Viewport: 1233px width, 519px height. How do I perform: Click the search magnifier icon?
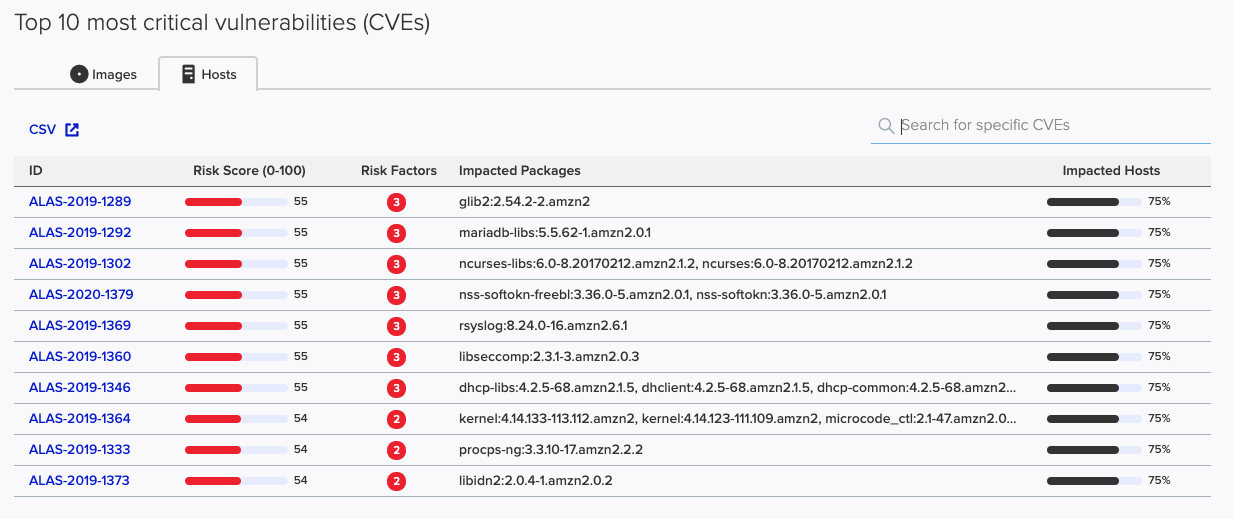(x=885, y=126)
